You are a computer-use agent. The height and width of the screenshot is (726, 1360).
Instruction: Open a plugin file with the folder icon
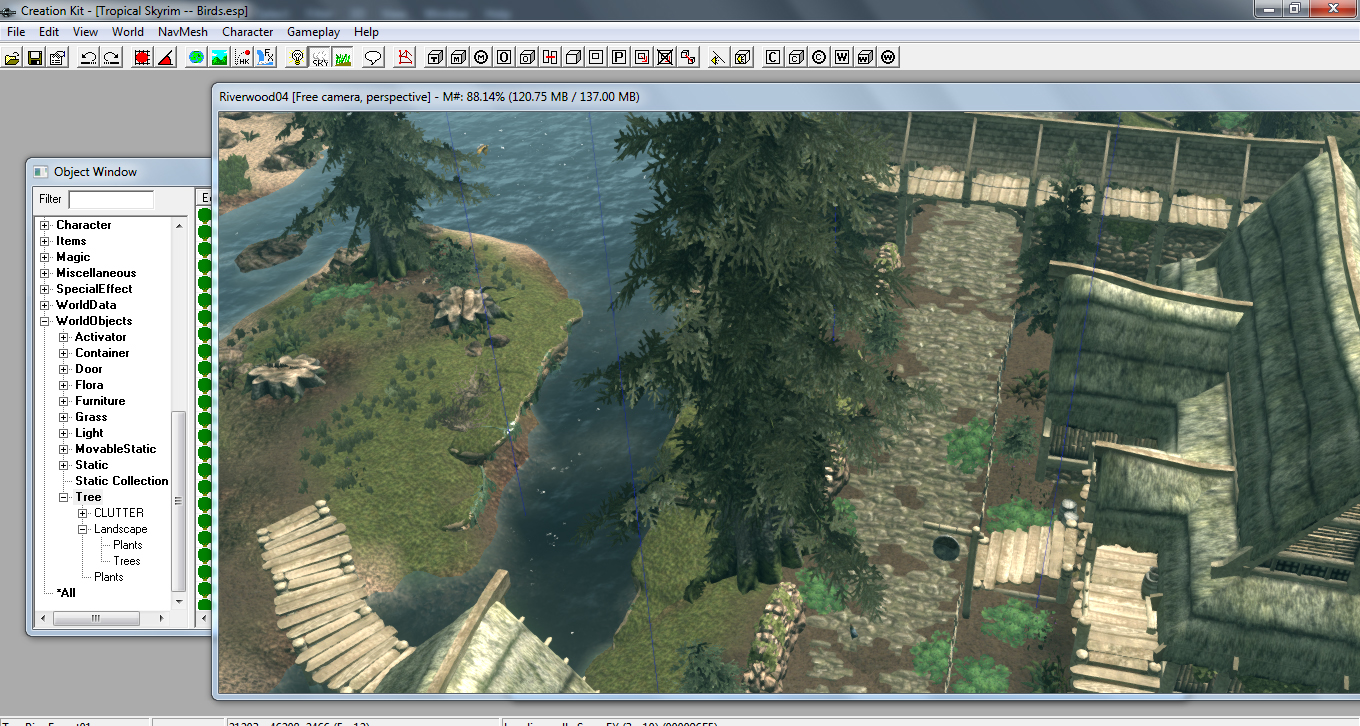click(12, 57)
